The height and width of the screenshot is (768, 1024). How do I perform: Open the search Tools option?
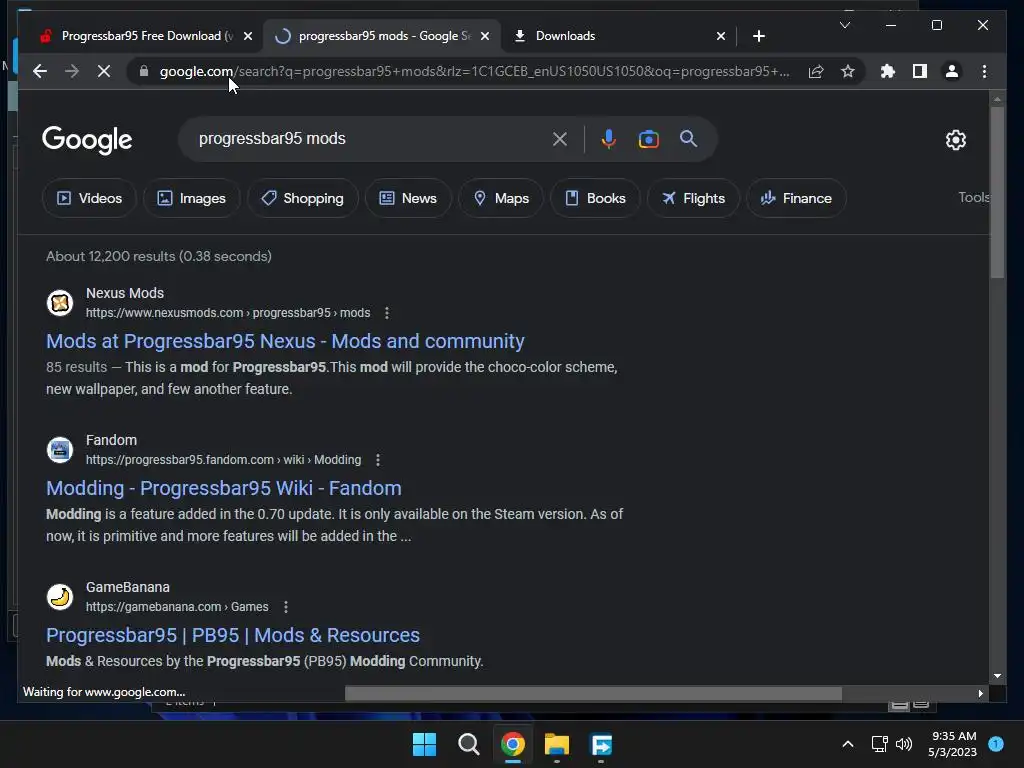click(x=974, y=197)
